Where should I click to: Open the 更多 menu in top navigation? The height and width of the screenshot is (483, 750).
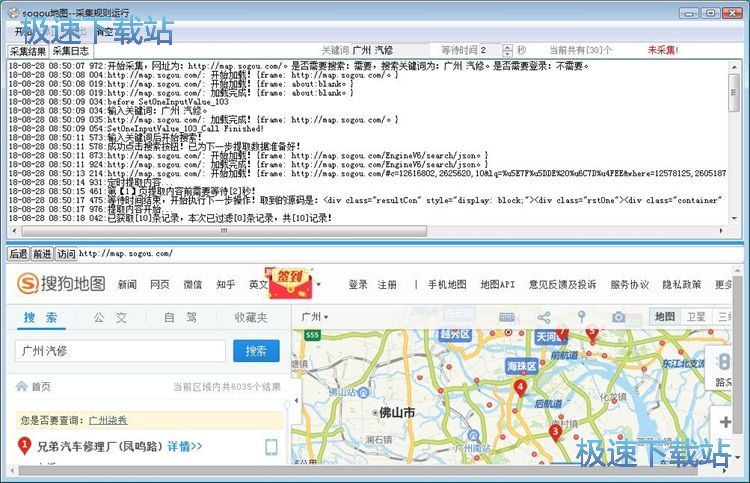[x=723, y=285]
